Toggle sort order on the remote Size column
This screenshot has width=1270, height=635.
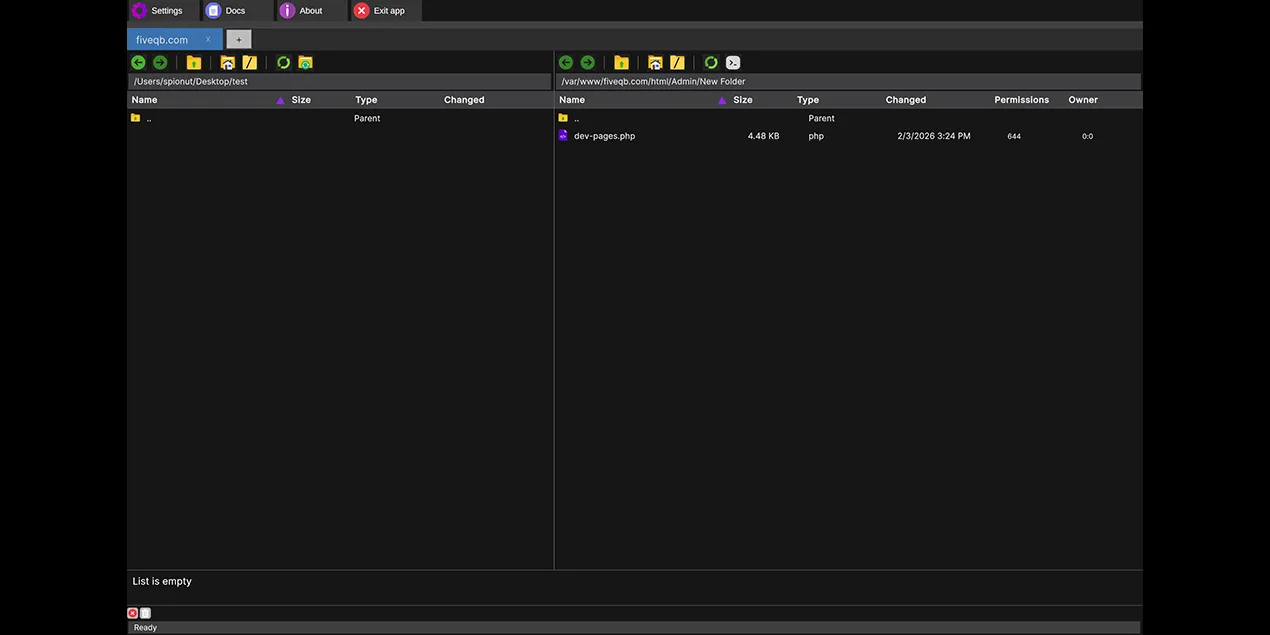click(x=741, y=99)
